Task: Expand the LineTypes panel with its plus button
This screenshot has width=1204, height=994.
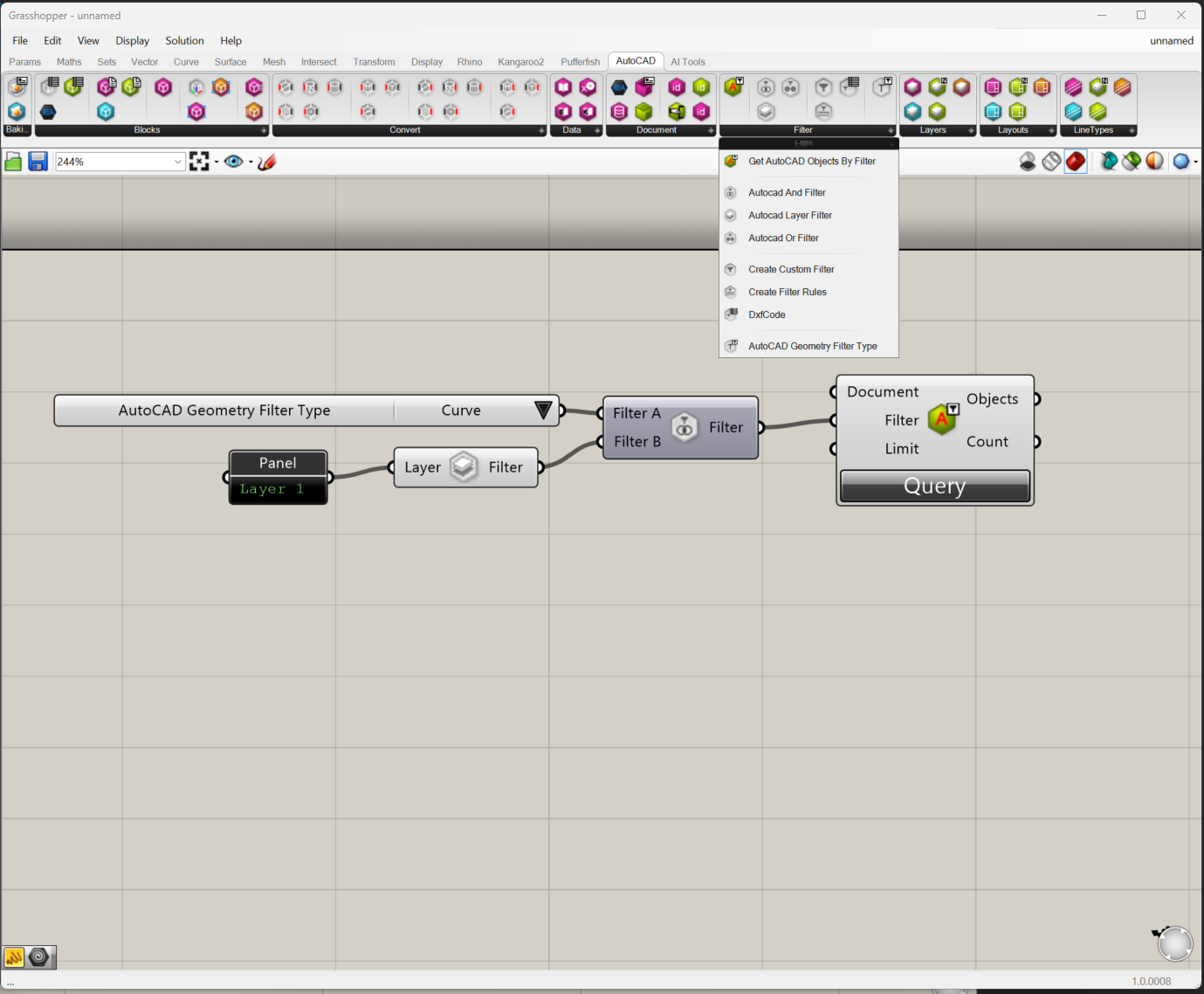Action: pyautogui.click(x=1132, y=131)
